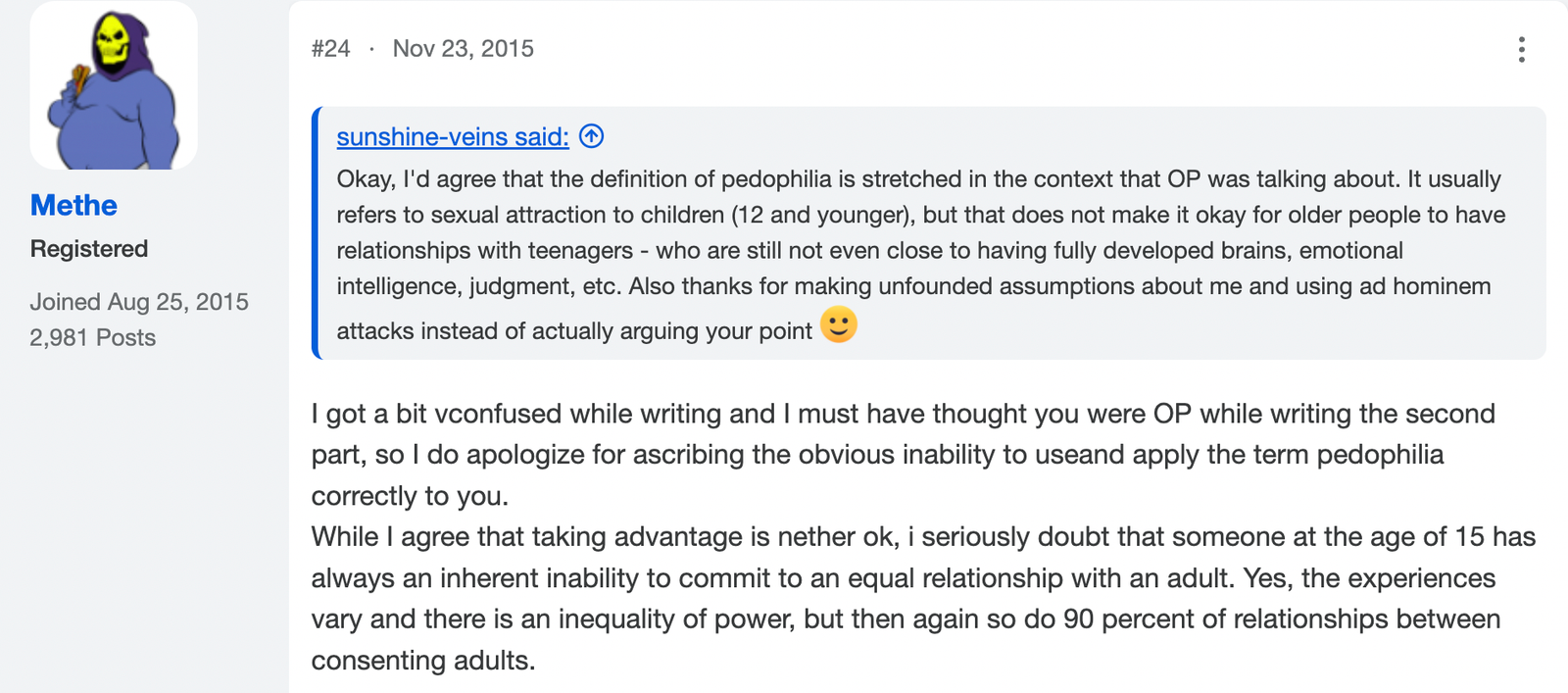Image resolution: width=1568 pixels, height=693 pixels.
Task: Click the circled up-arrow beside the quote
Action: (591, 136)
